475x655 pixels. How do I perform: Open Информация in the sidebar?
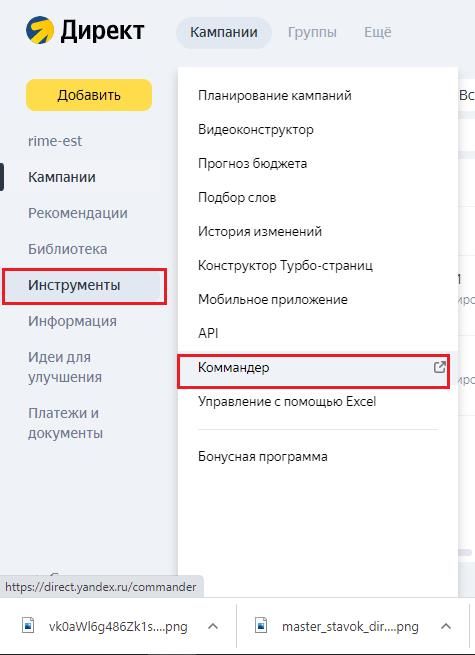(x=72, y=321)
